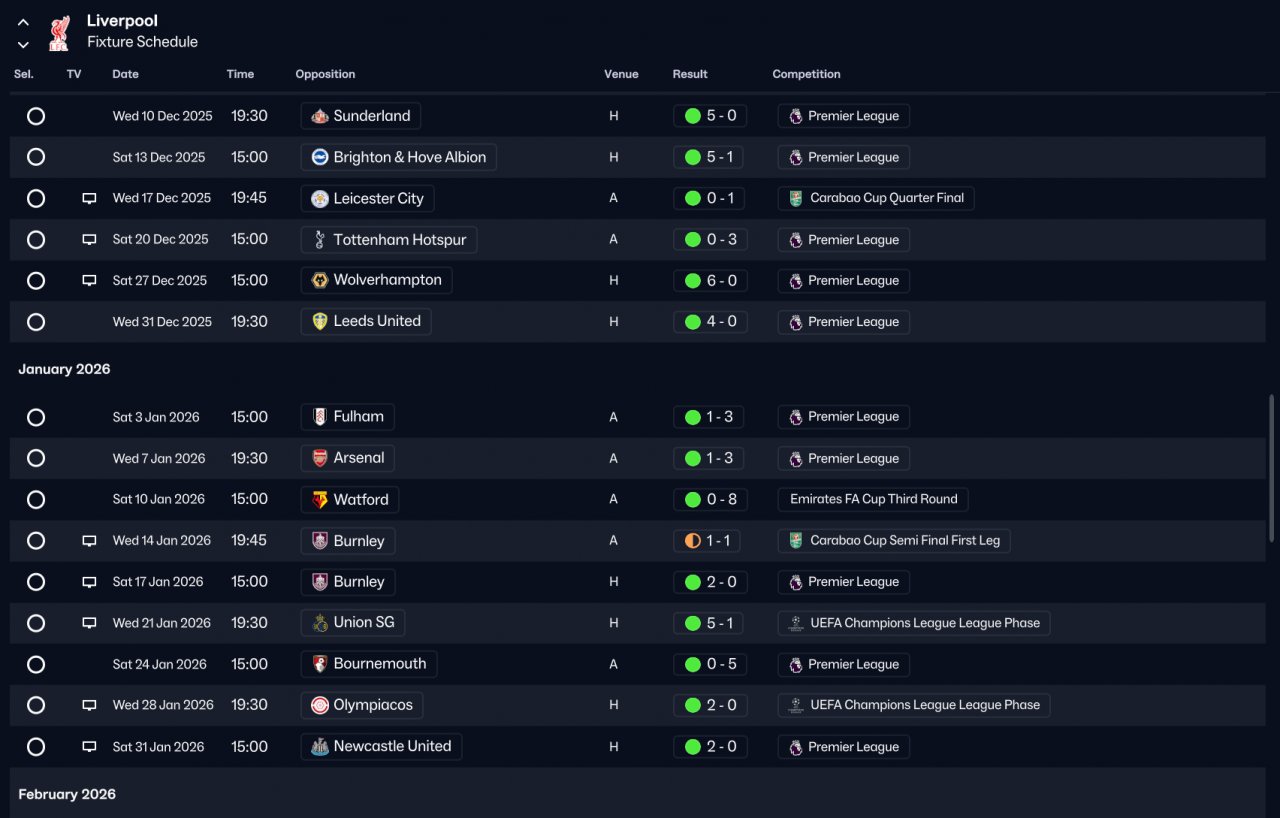The height and width of the screenshot is (818, 1280).
Task: Click the Tottenham Hotspur badge icon
Action: 320,240
